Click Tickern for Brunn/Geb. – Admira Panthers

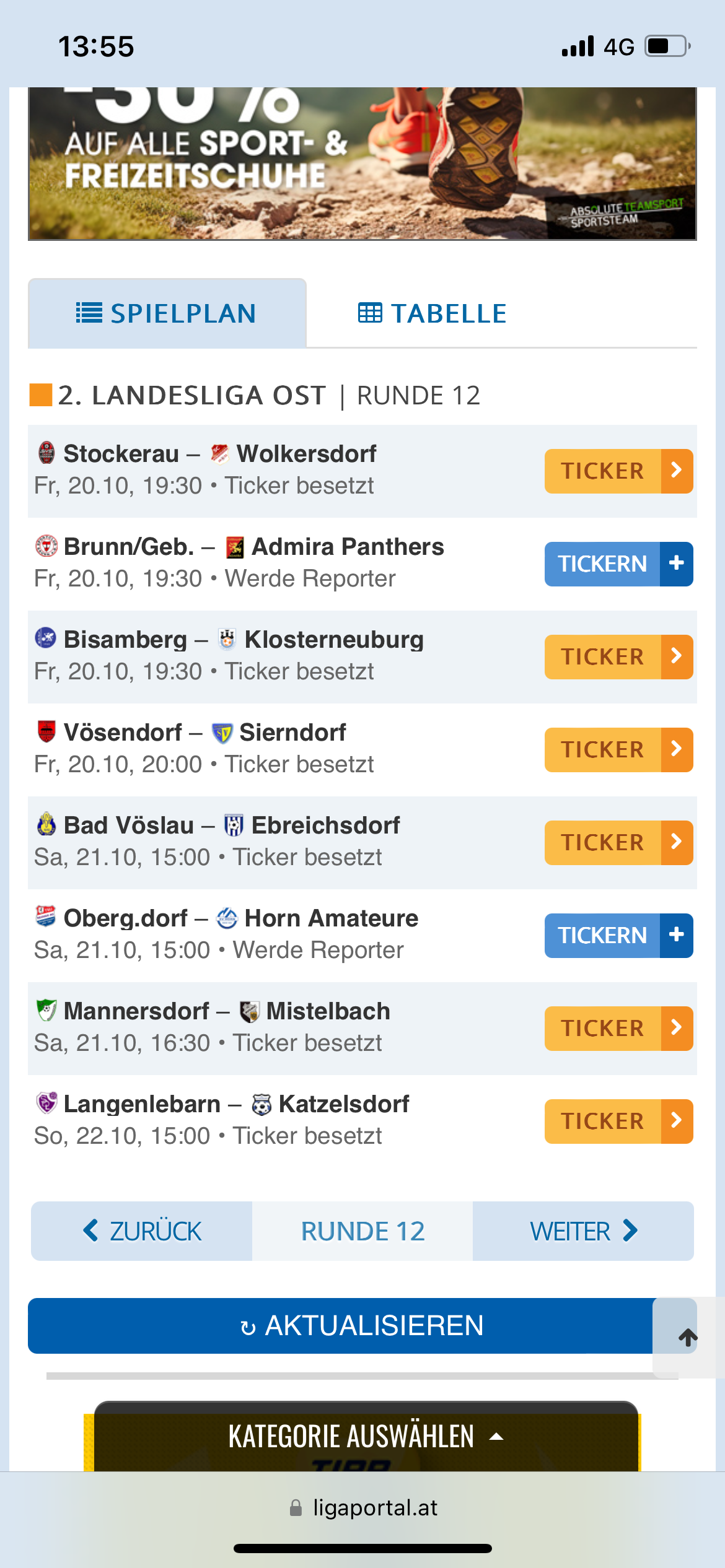click(x=618, y=564)
